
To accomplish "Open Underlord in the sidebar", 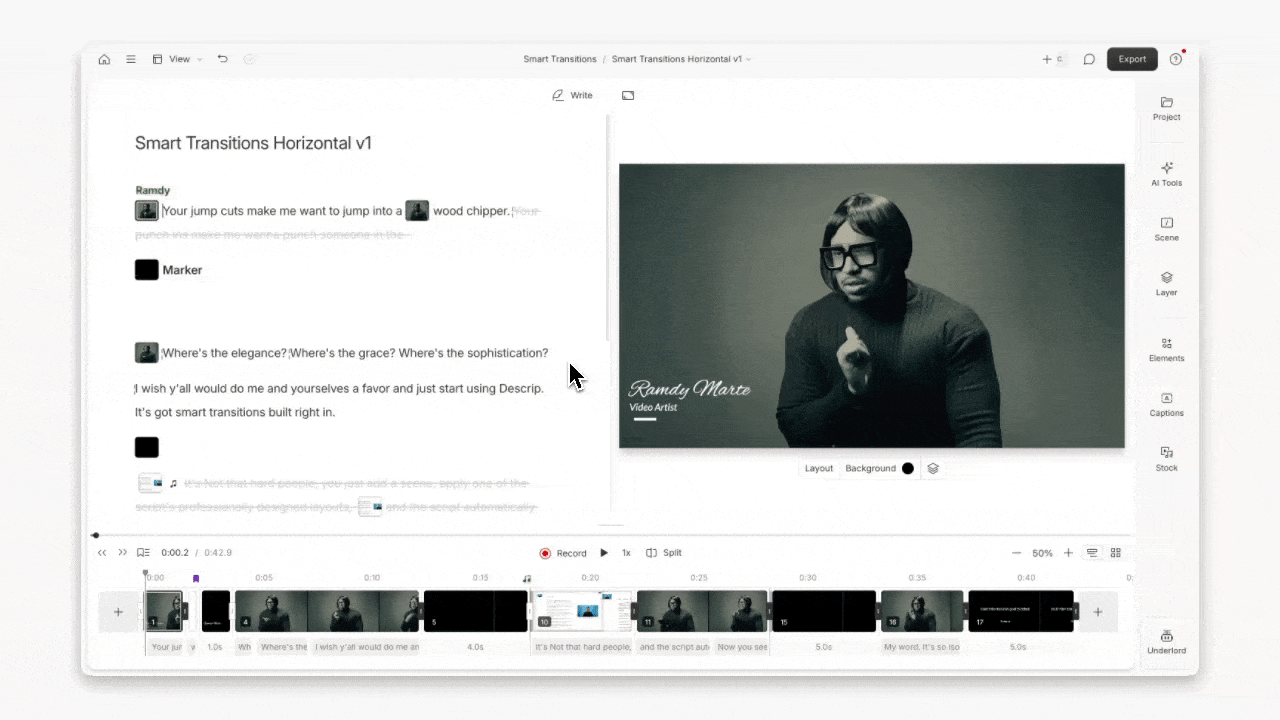I will pos(1166,642).
